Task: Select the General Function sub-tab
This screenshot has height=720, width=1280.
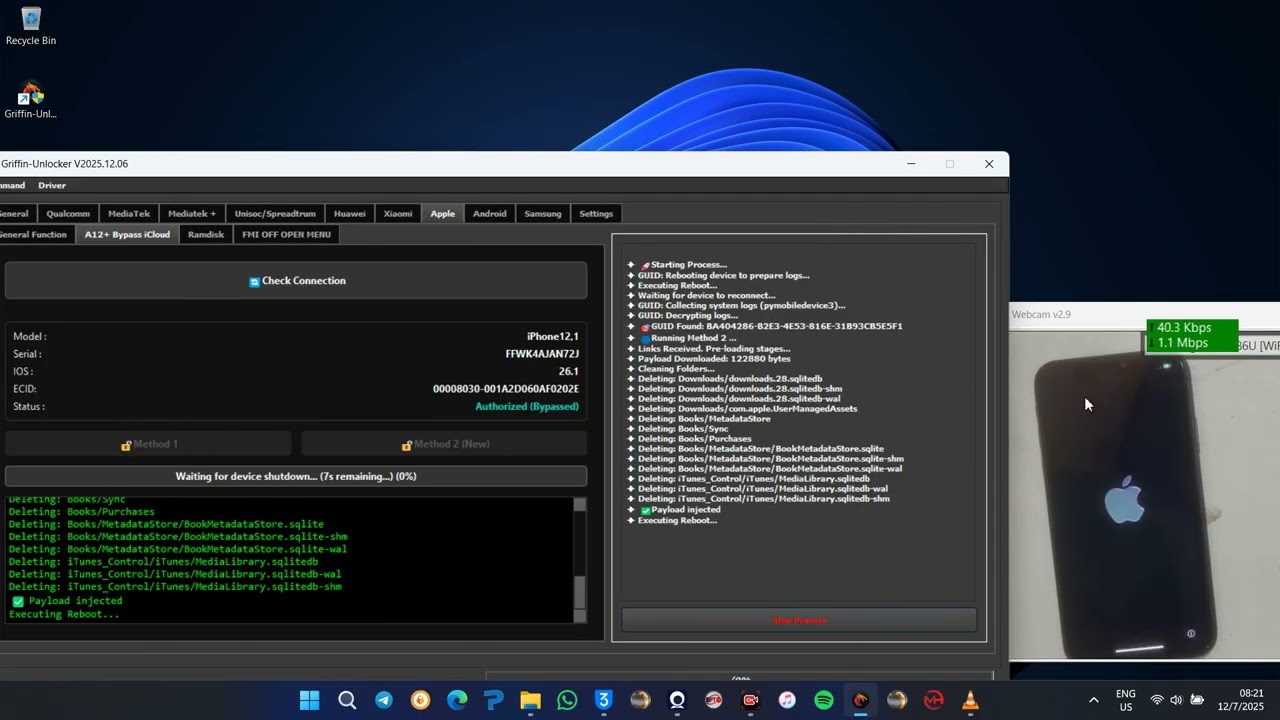Action: coord(35,234)
